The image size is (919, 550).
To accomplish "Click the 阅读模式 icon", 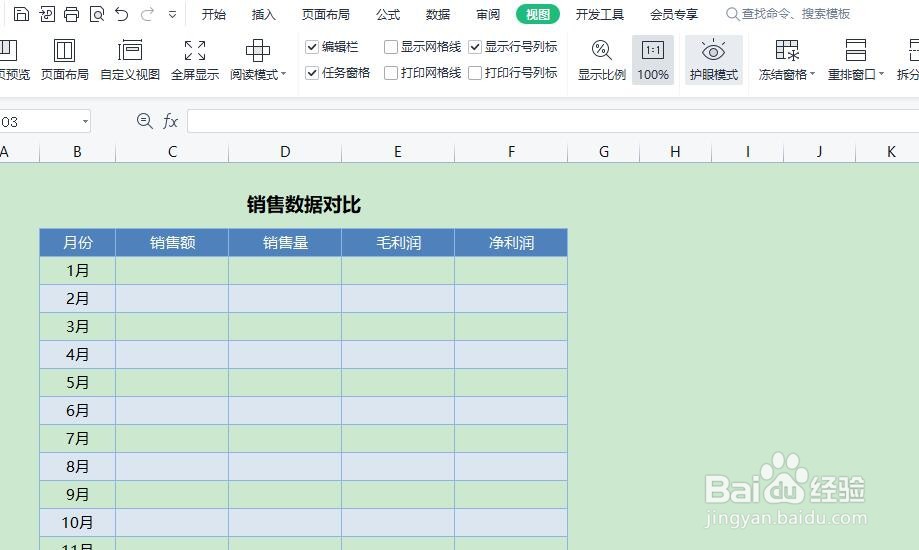I will pyautogui.click(x=257, y=51).
